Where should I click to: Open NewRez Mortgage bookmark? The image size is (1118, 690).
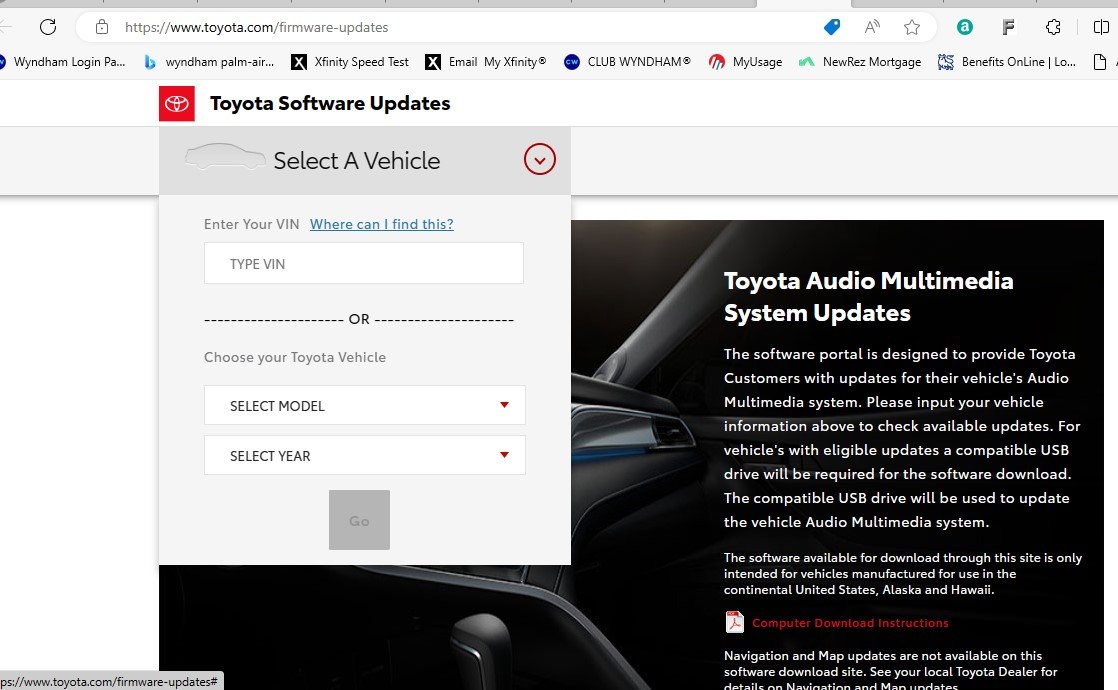859,62
